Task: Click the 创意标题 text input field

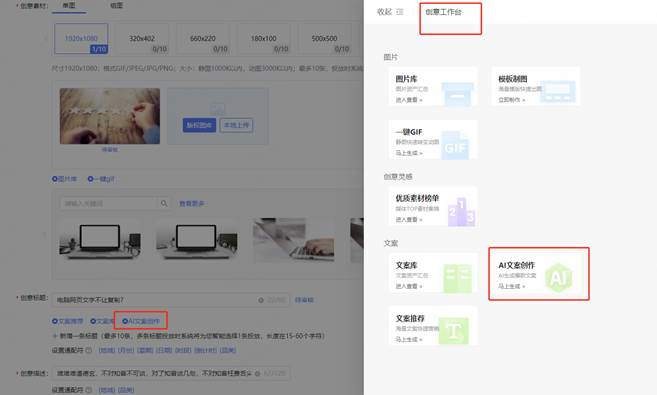Action: click(171, 300)
